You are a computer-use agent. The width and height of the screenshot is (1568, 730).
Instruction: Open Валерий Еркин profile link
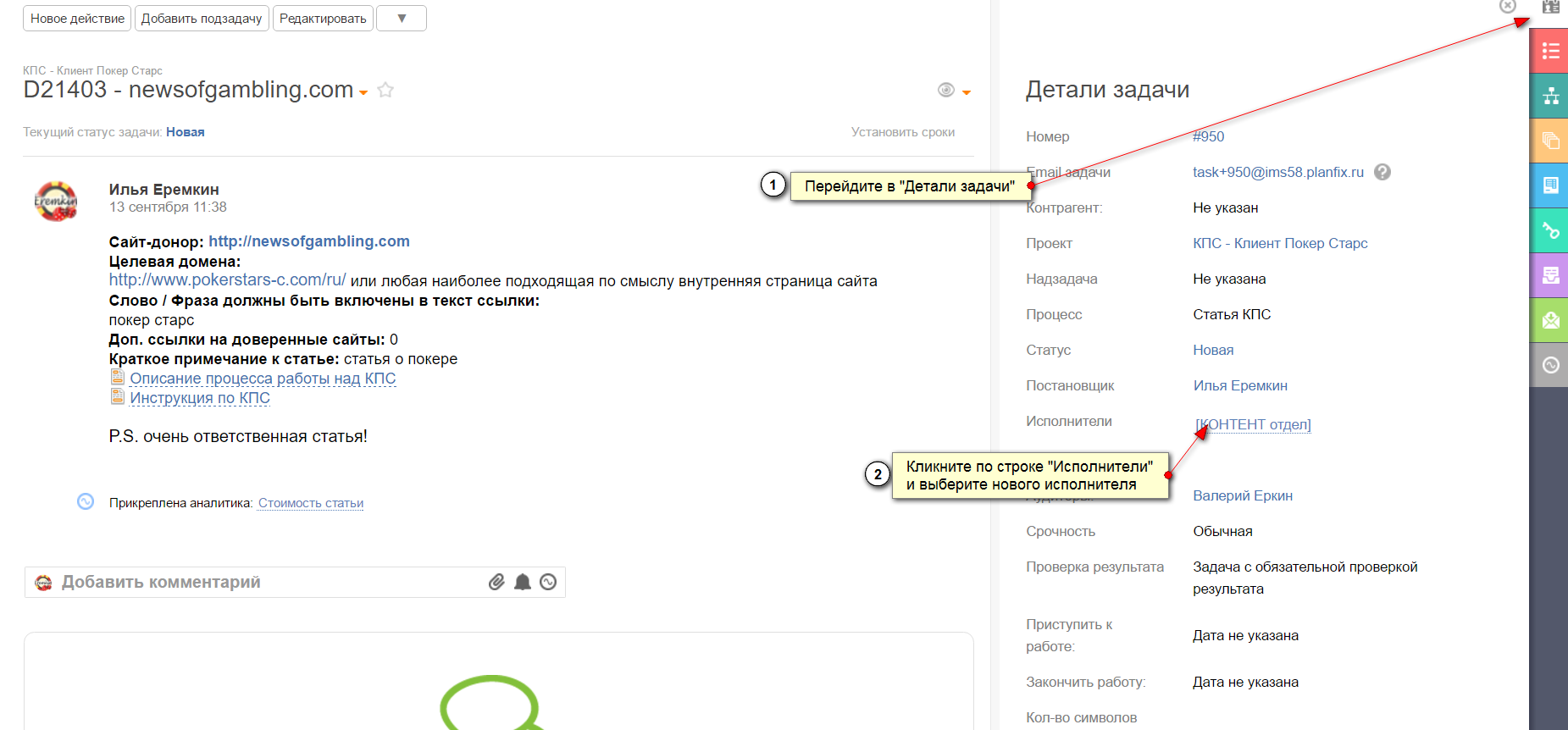tap(1243, 495)
